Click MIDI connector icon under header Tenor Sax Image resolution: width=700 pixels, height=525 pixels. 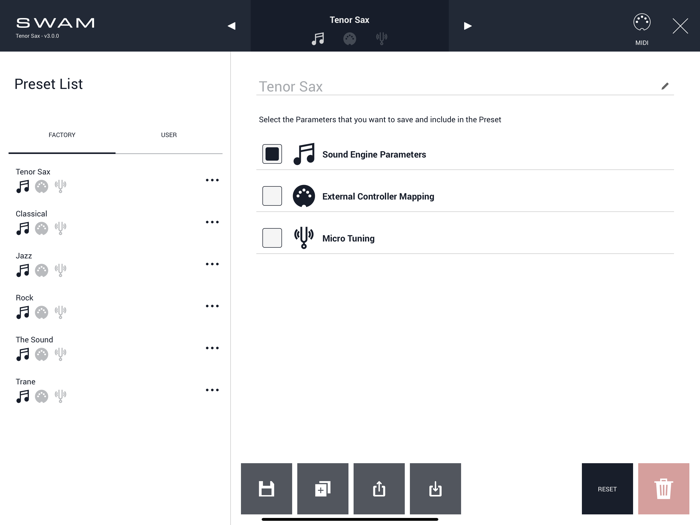point(350,39)
